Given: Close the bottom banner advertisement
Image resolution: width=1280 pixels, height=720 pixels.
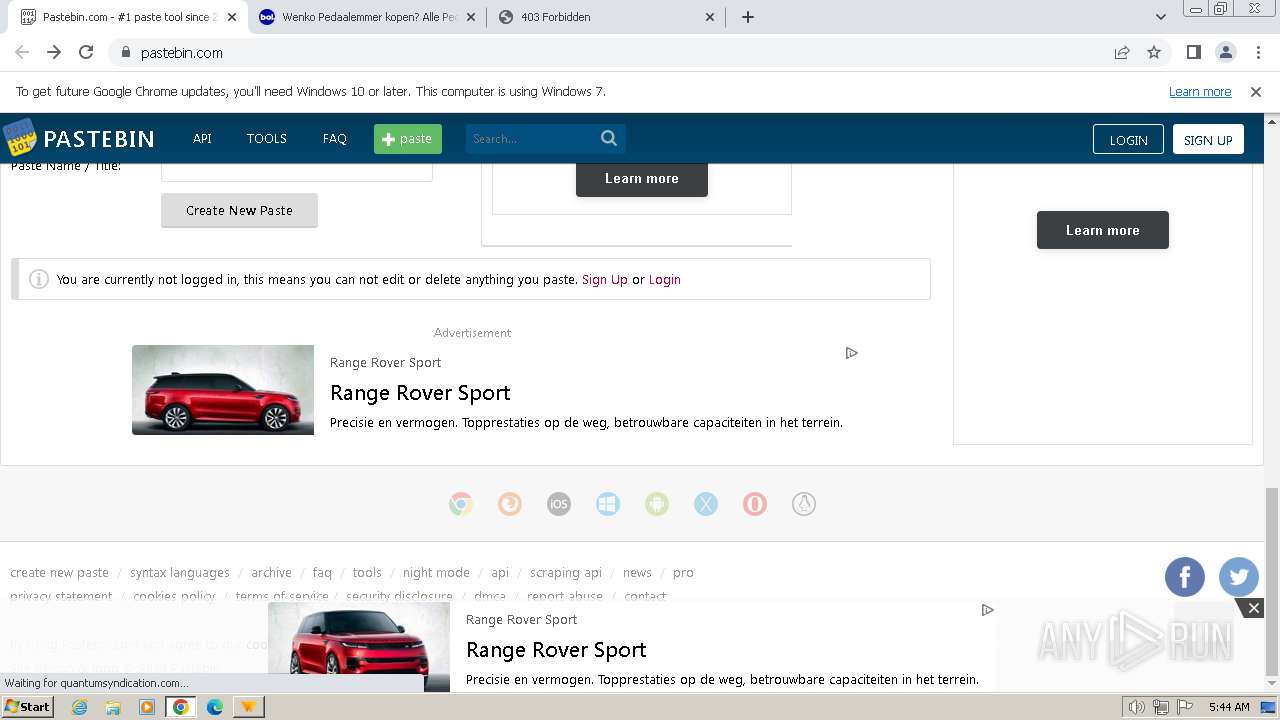Looking at the screenshot, I should pyautogui.click(x=1253, y=608).
